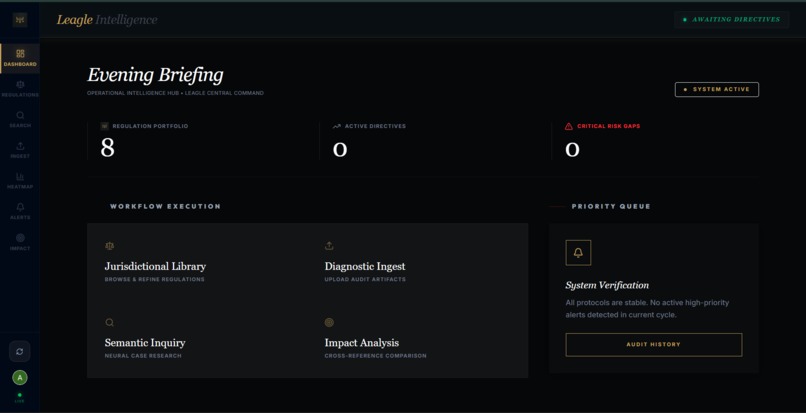Click the bell icon in Priority Queue
The width and height of the screenshot is (806, 413).
(578, 253)
